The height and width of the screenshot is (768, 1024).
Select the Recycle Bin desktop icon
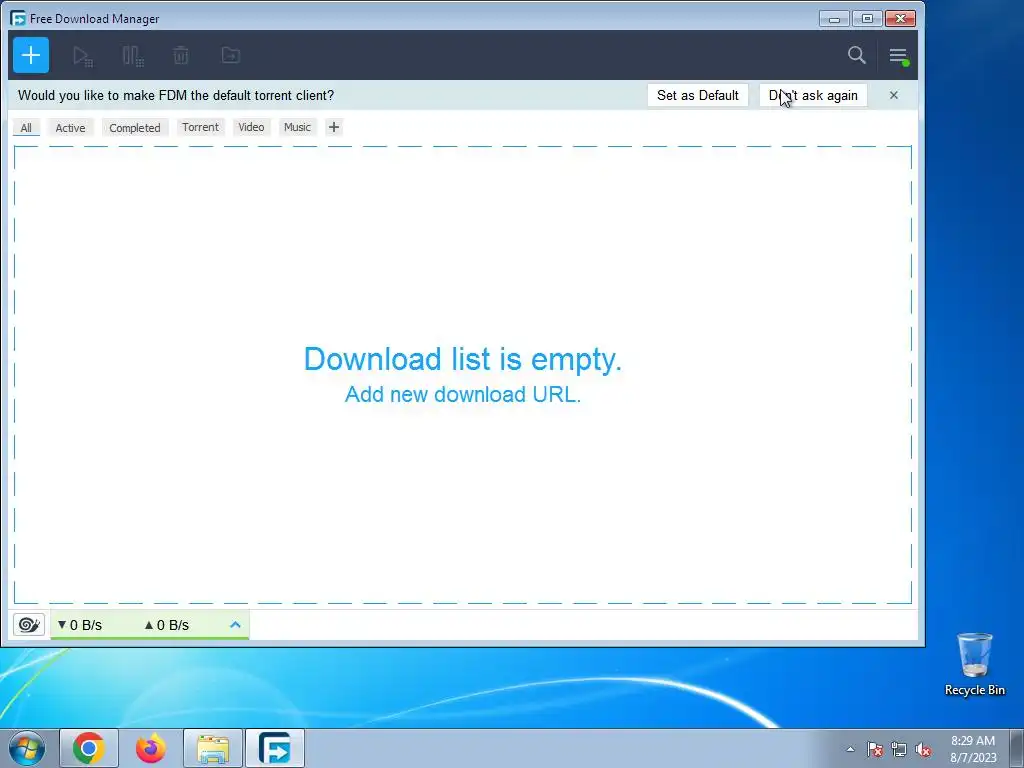[974, 664]
